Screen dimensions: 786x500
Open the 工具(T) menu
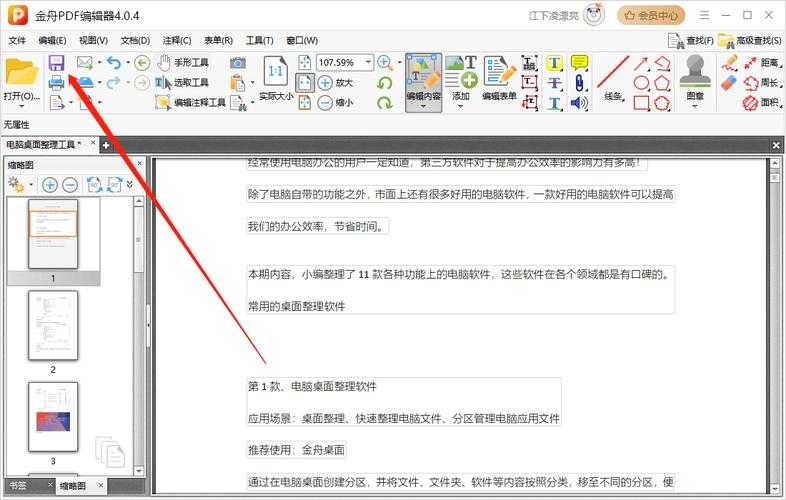coord(259,40)
